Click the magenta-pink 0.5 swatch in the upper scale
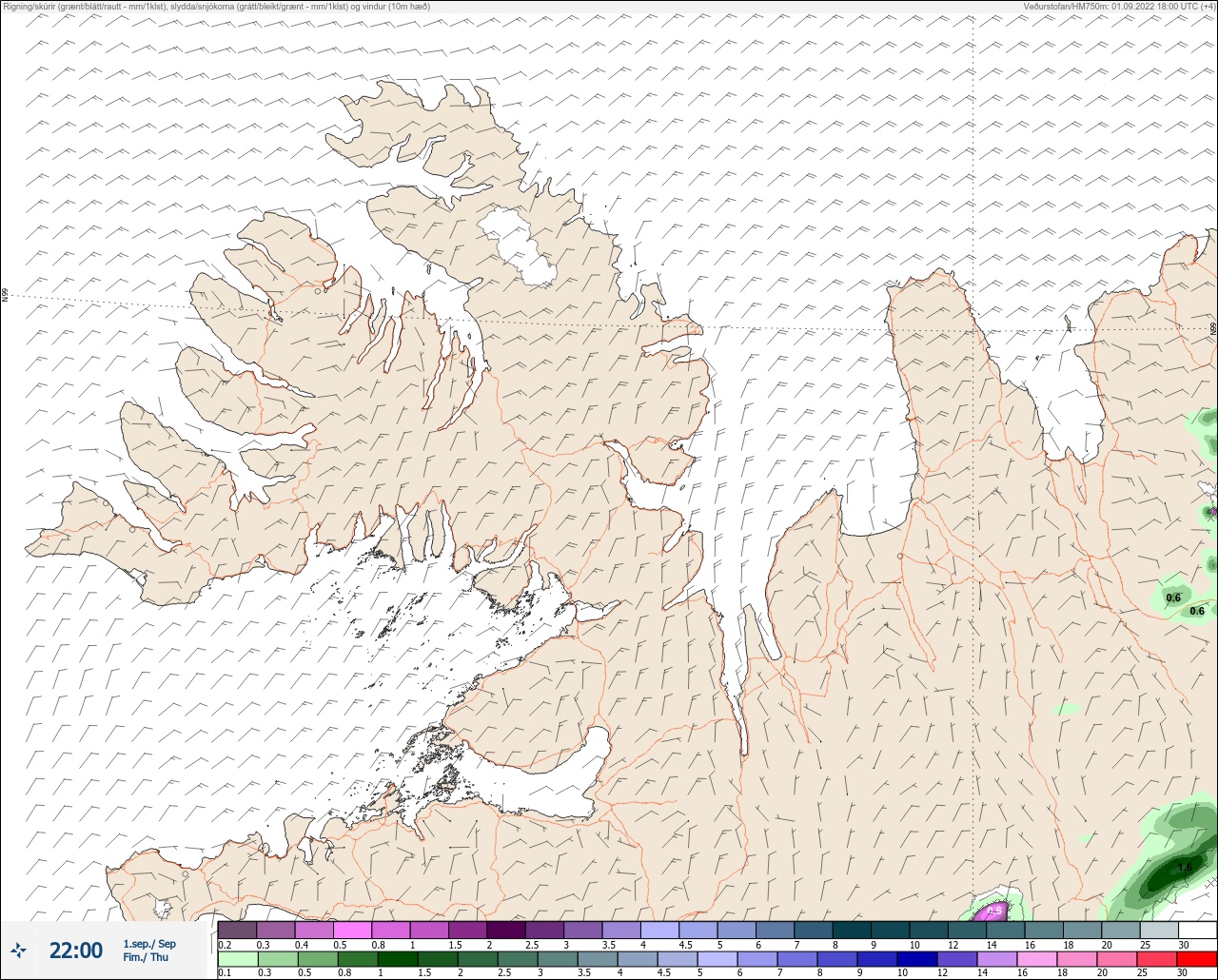This screenshot has height=980, width=1218. click(352, 930)
